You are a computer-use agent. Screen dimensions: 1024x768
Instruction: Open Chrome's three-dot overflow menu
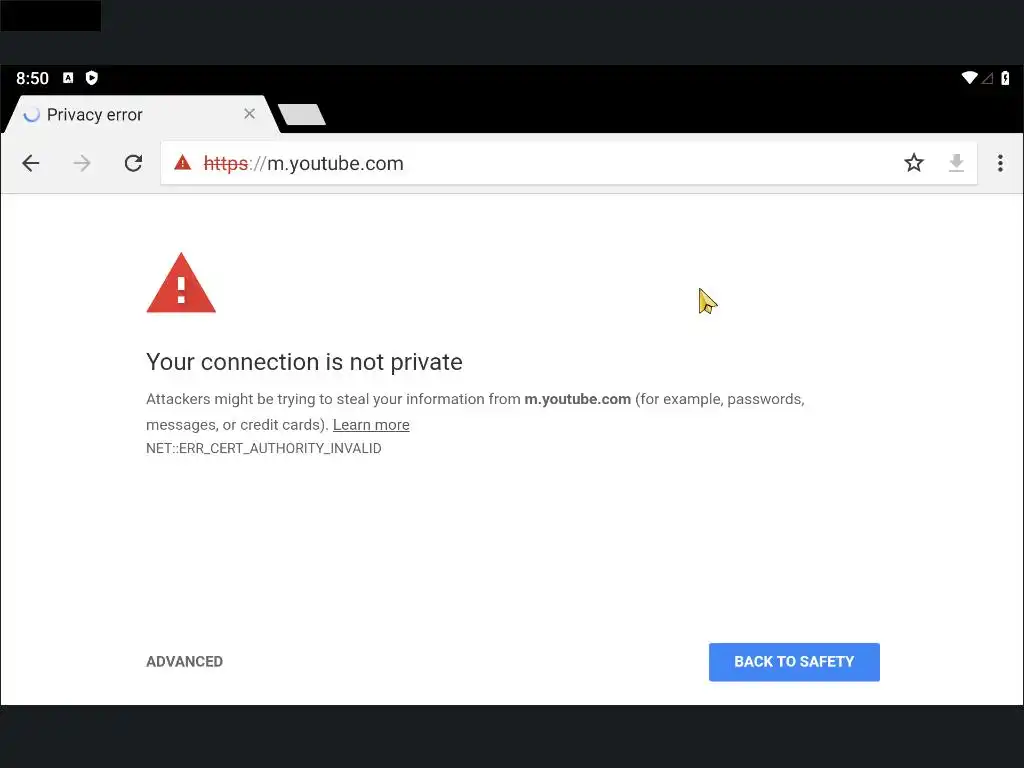(x=1000, y=163)
